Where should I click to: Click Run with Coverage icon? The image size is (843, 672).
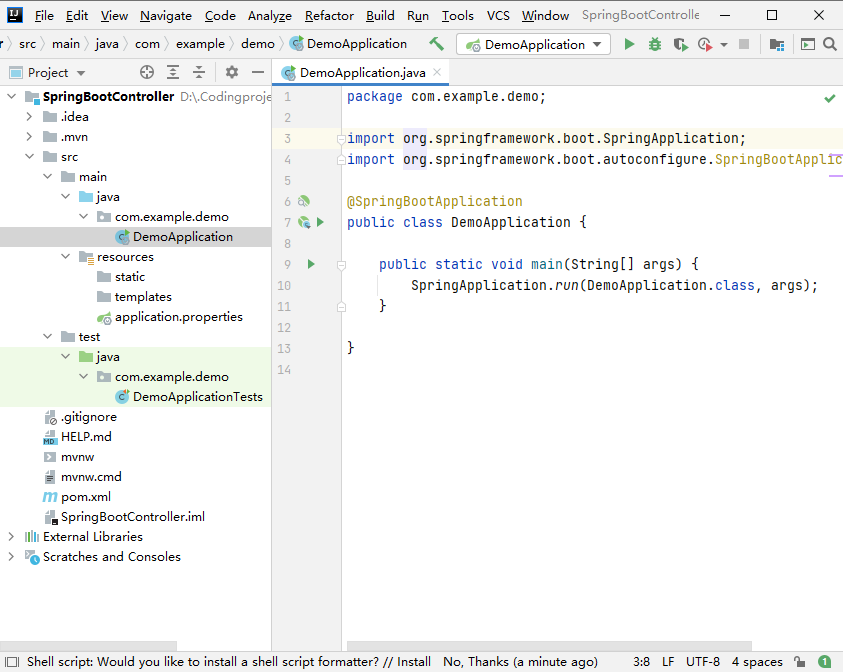pos(680,44)
